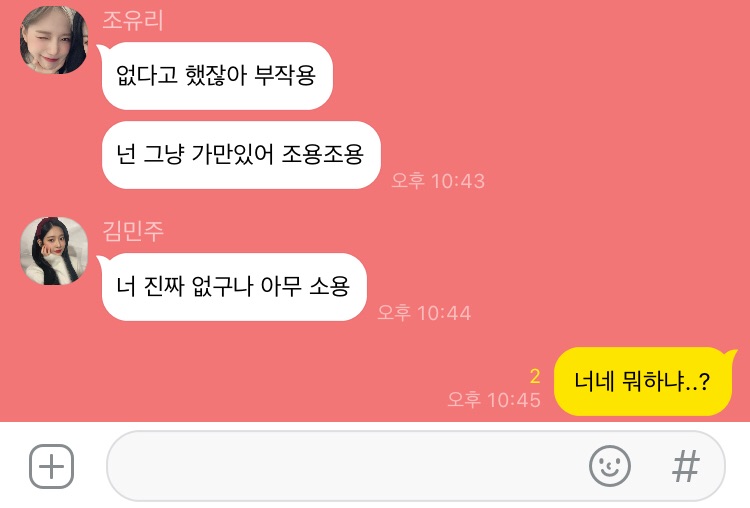The width and height of the screenshot is (750, 508).
Task: Open the emoticon picker smiley icon
Action: coord(609,466)
